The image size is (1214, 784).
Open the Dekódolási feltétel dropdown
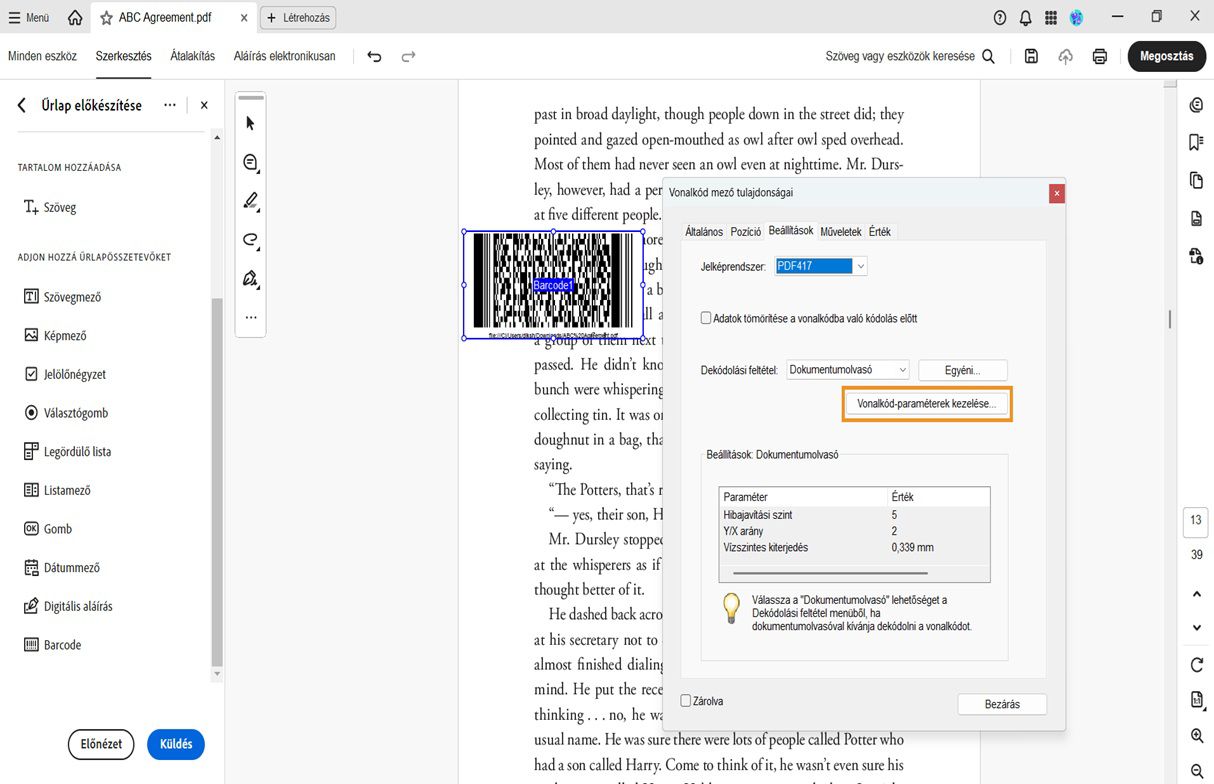pos(848,370)
